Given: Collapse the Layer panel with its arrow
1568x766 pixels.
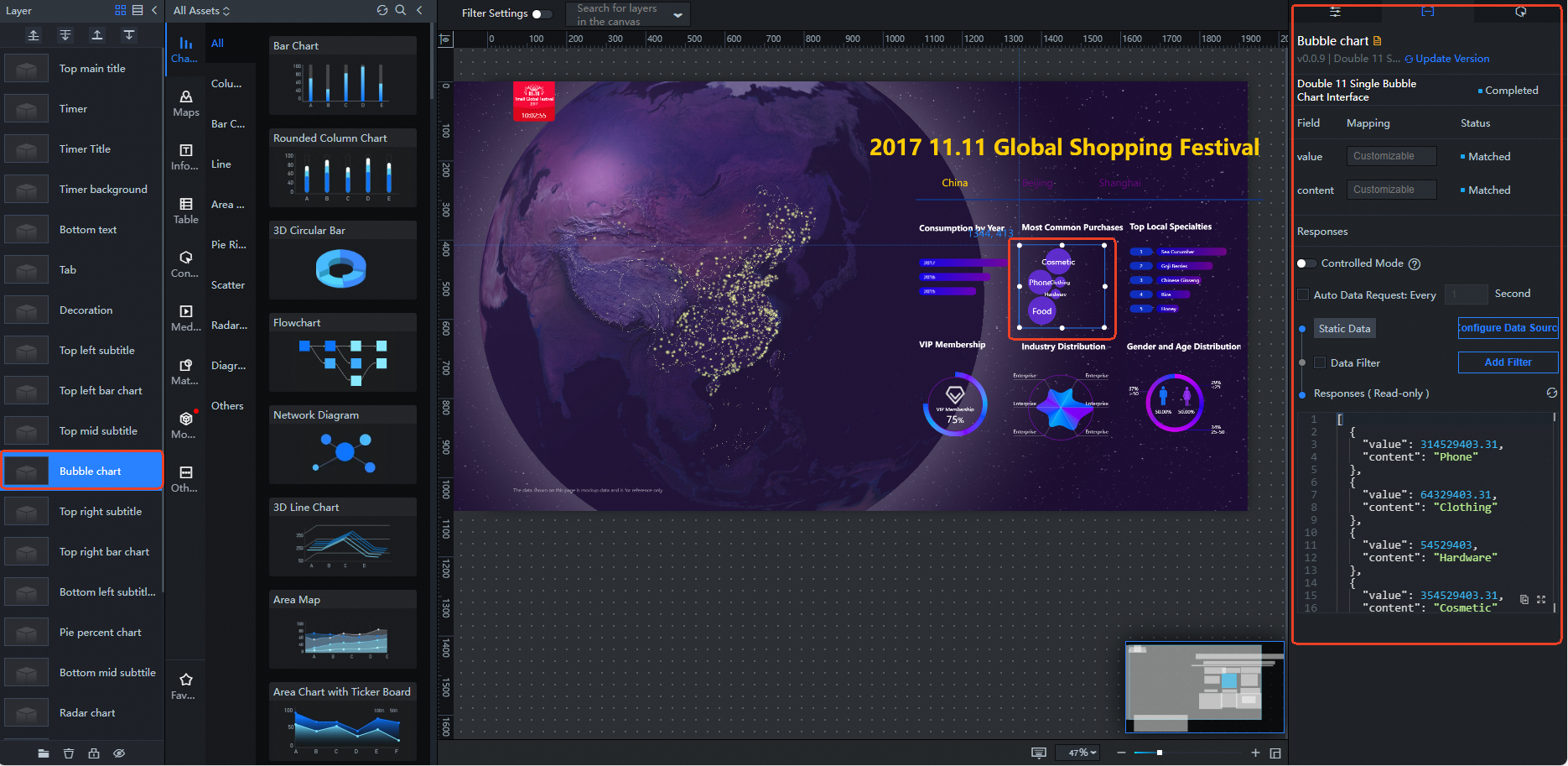Looking at the screenshot, I should click(154, 10).
